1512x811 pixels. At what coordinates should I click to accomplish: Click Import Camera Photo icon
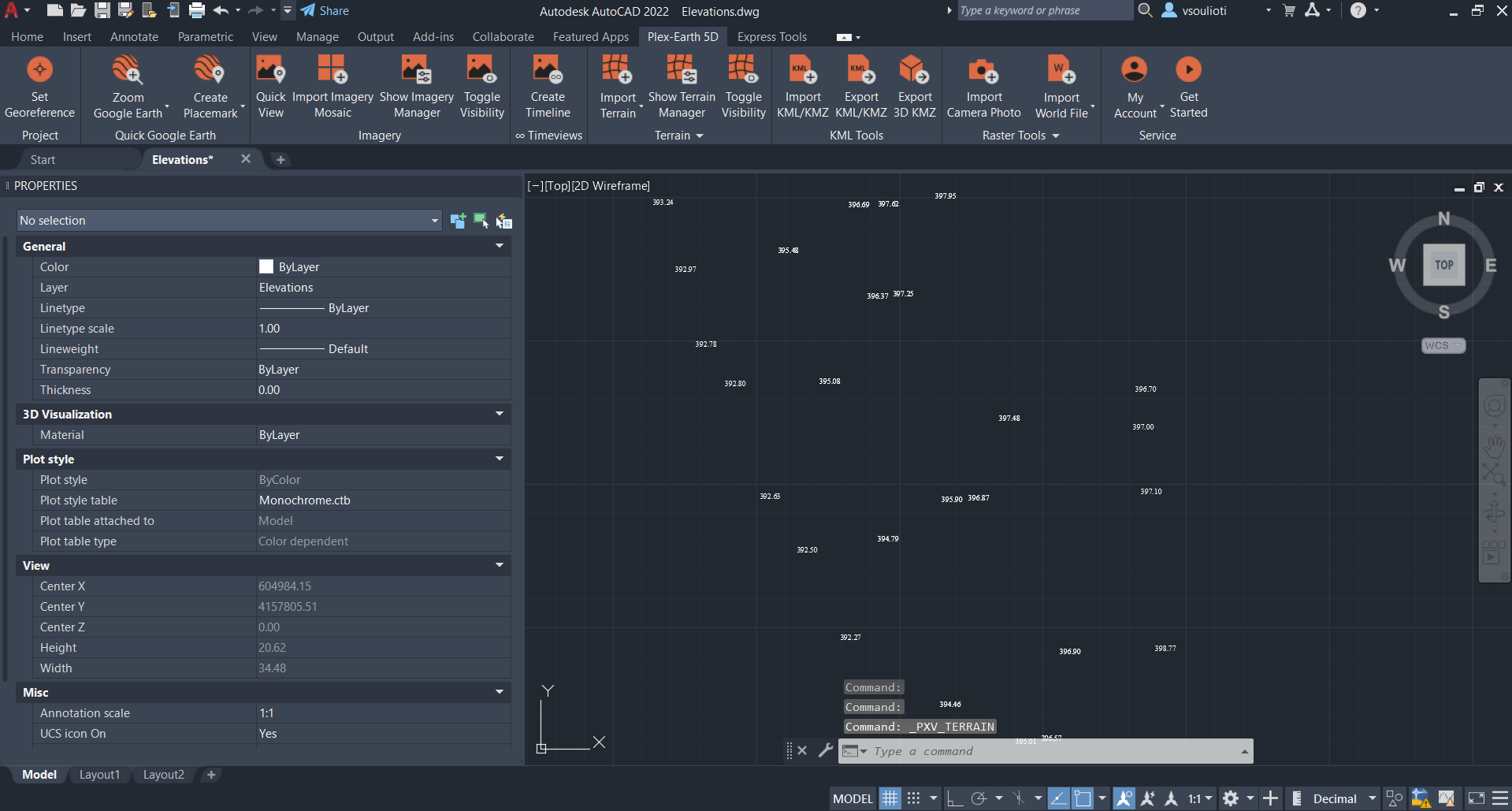pyautogui.click(x=983, y=69)
